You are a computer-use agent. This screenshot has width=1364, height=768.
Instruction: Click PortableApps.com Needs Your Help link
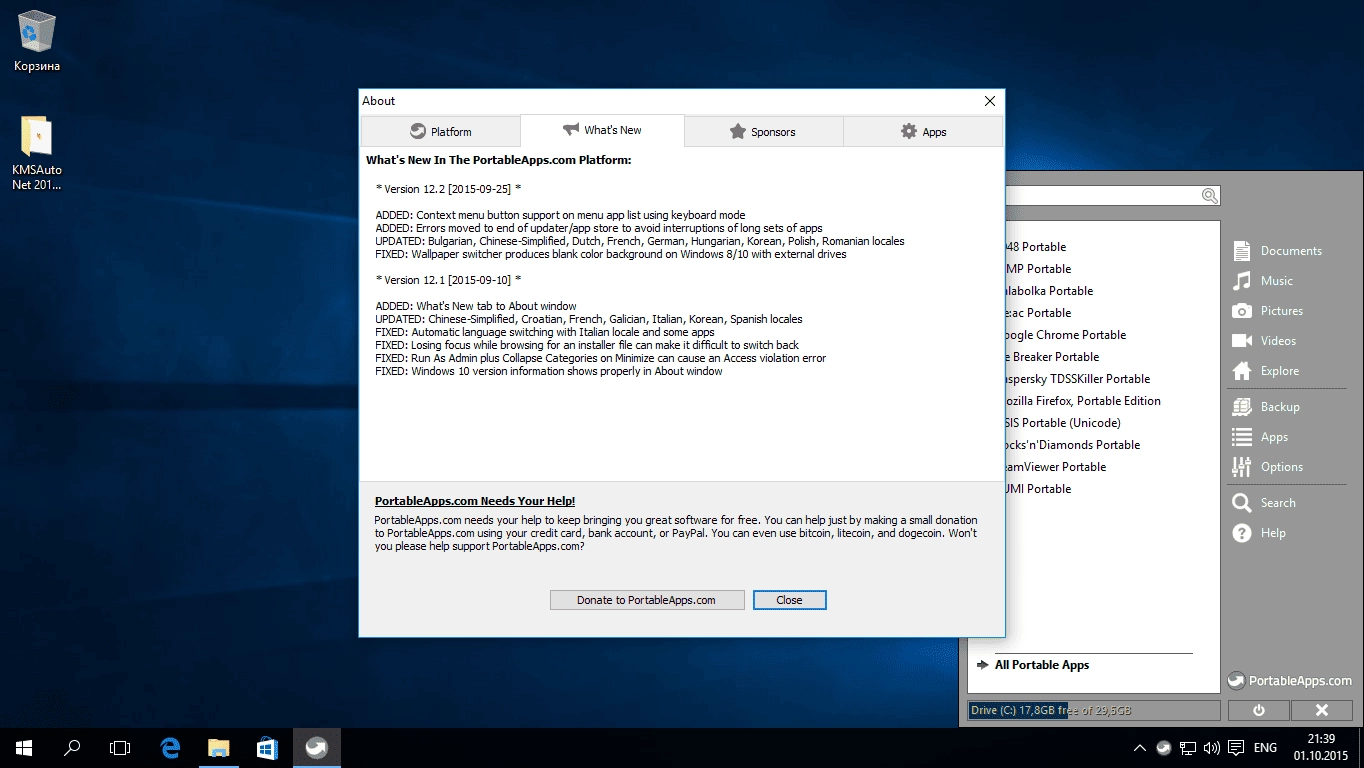(x=475, y=501)
